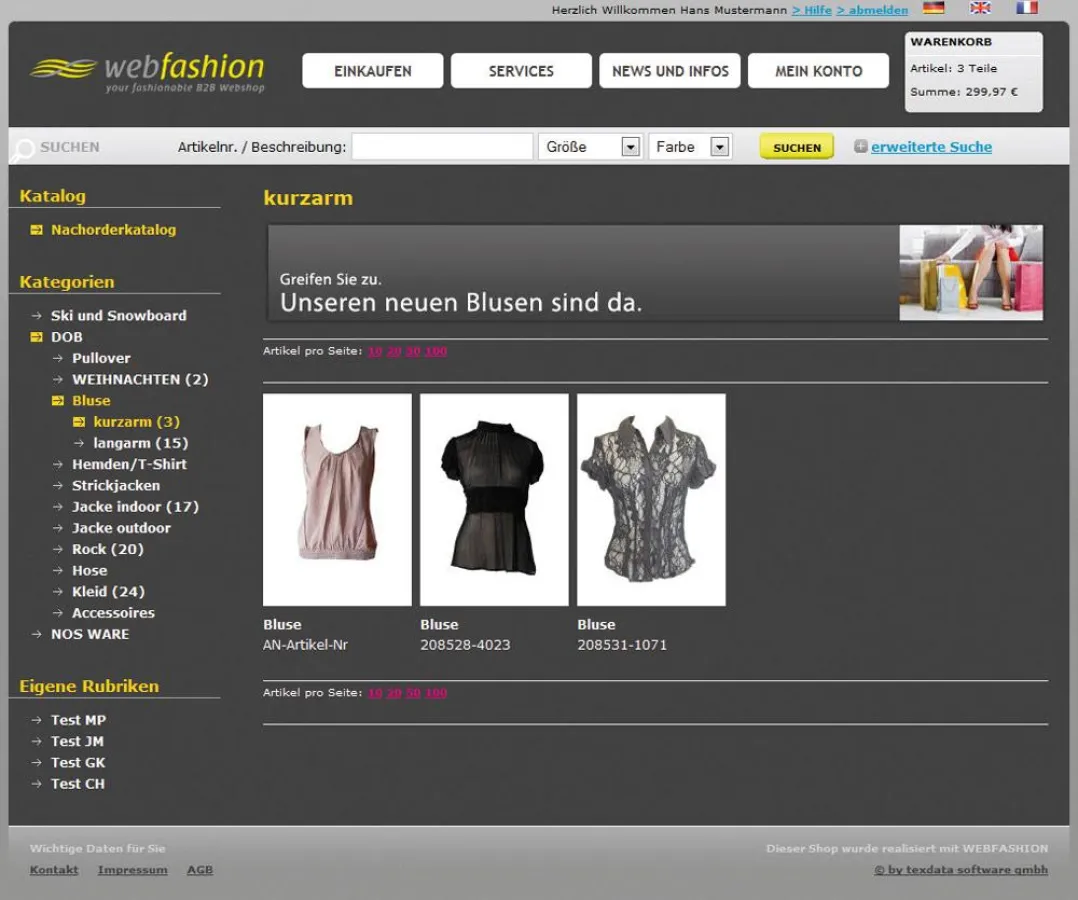The height and width of the screenshot is (900, 1078).
Task: Expand the Bluse category in the sidebar
Action: point(56,400)
